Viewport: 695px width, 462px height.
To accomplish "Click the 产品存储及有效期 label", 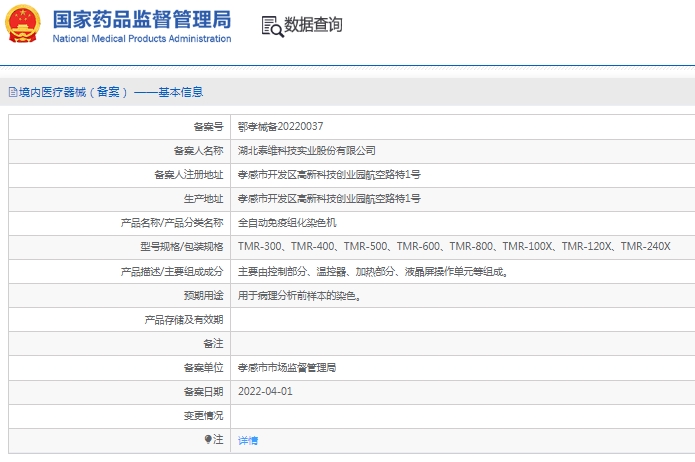I will [184, 320].
